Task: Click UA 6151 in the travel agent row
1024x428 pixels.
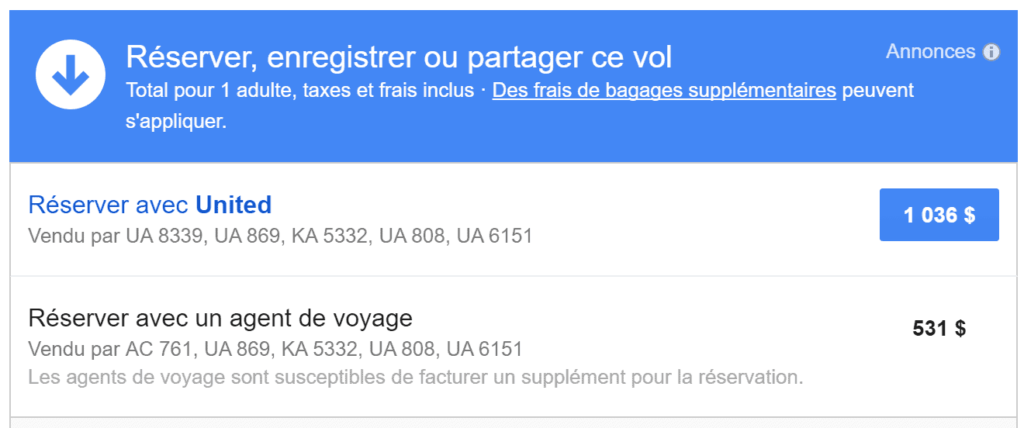Action: click(x=485, y=350)
